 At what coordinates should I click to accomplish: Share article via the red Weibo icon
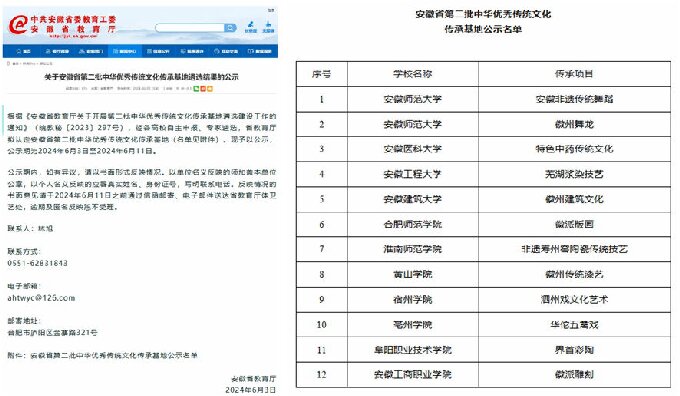[x=203, y=88]
